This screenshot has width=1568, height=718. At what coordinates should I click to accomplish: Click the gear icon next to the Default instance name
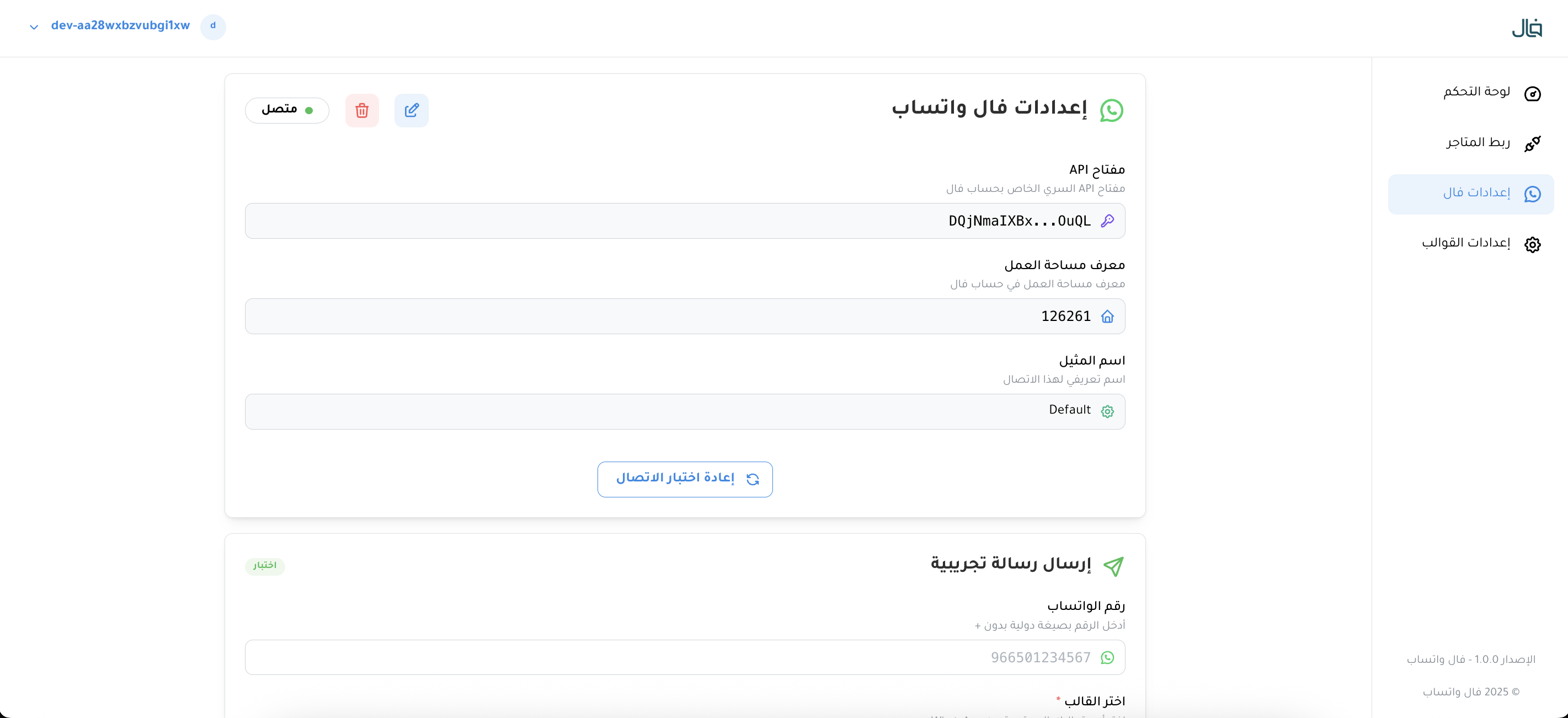1107,411
